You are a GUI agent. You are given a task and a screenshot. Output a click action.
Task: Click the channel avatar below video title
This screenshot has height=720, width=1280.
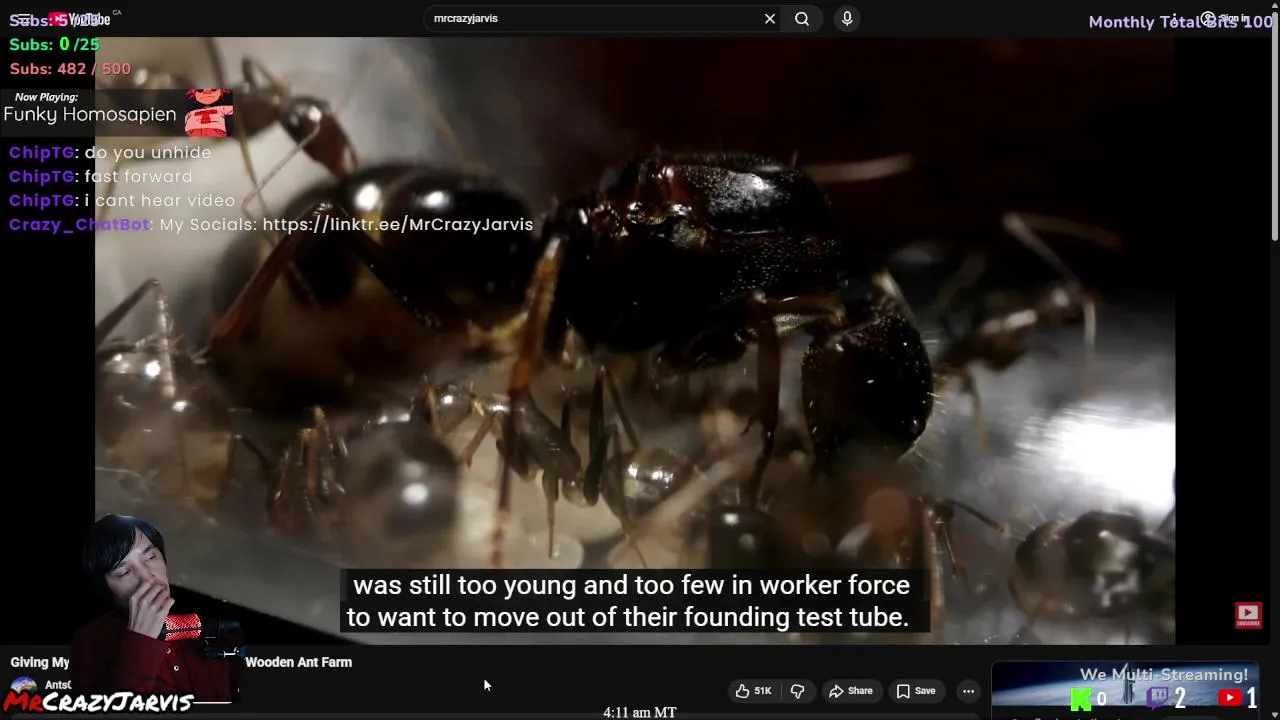tap(22, 690)
